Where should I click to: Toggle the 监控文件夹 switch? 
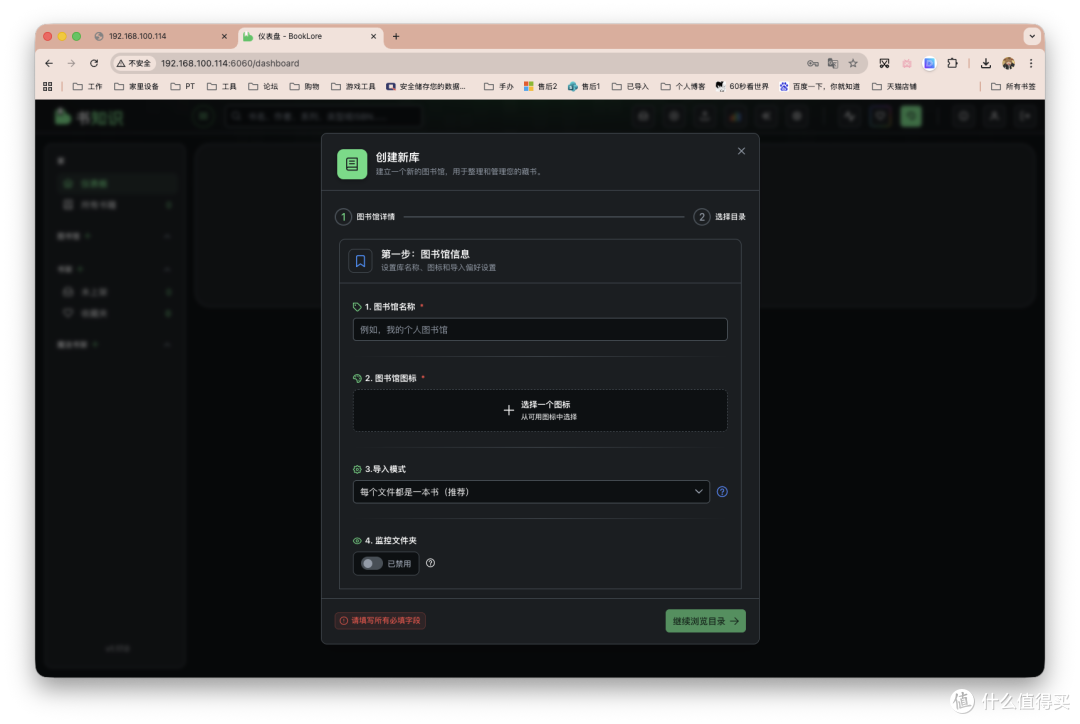[x=372, y=563]
